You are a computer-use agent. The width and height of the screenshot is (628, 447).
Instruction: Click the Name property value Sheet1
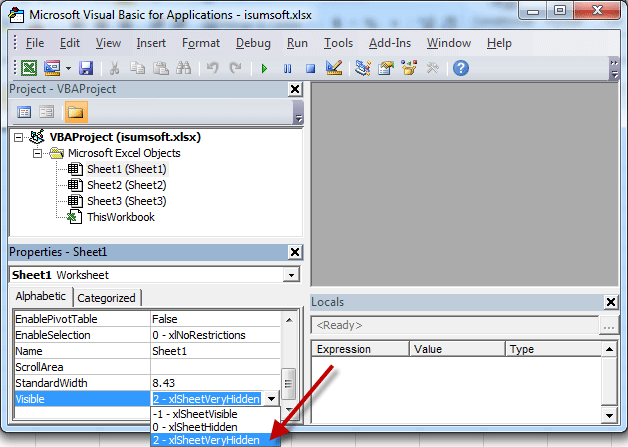(169, 351)
